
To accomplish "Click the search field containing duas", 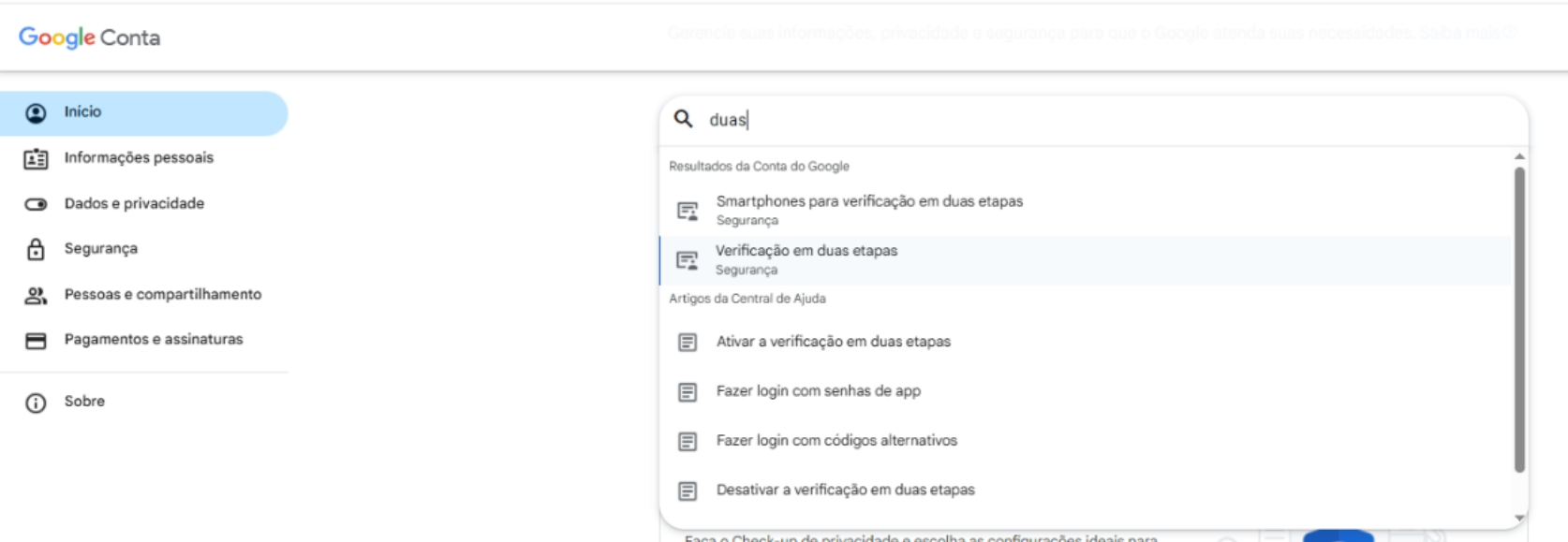I will [1094, 120].
